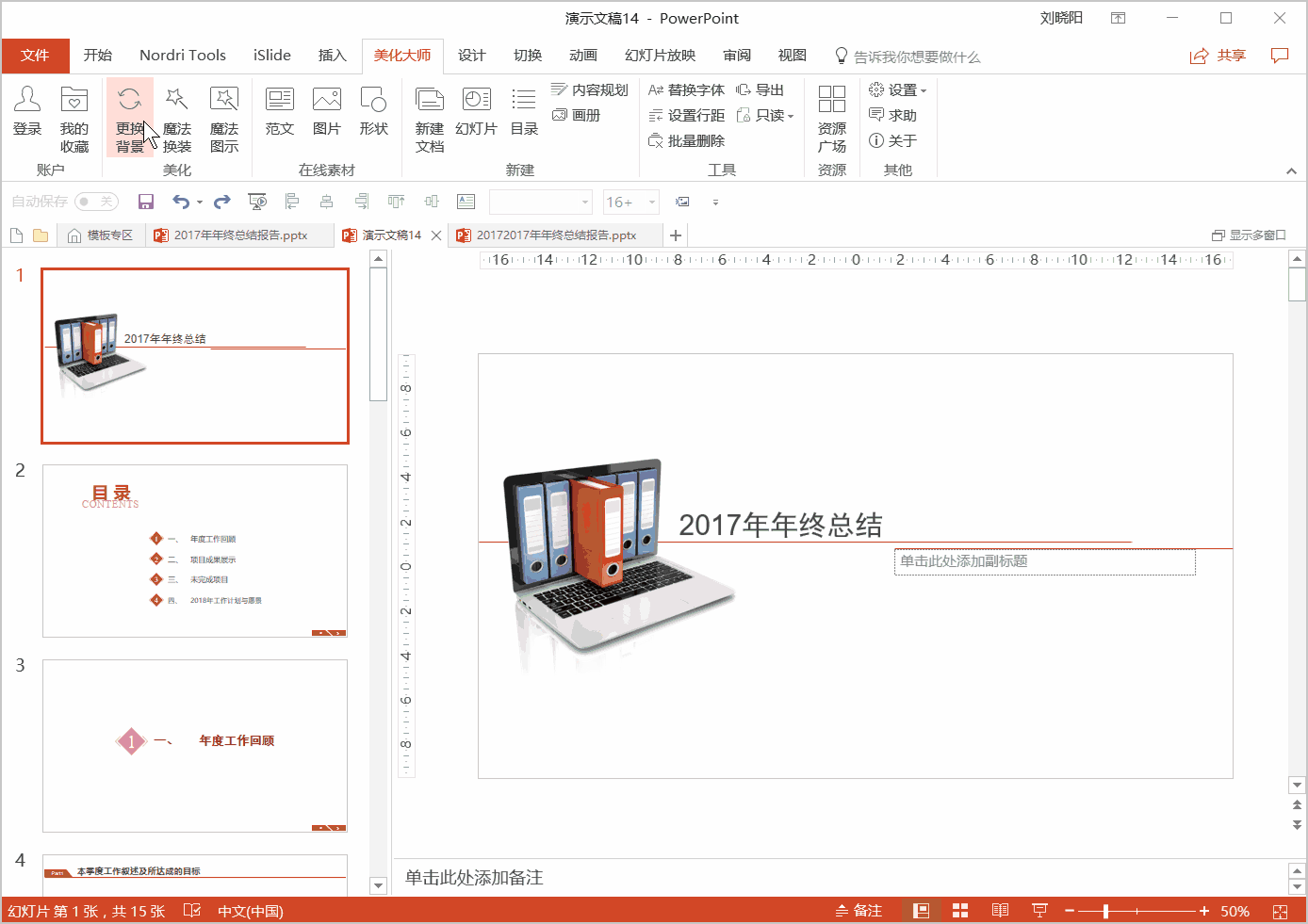
Task: Open the 形状 shapes library
Action: [373, 112]
